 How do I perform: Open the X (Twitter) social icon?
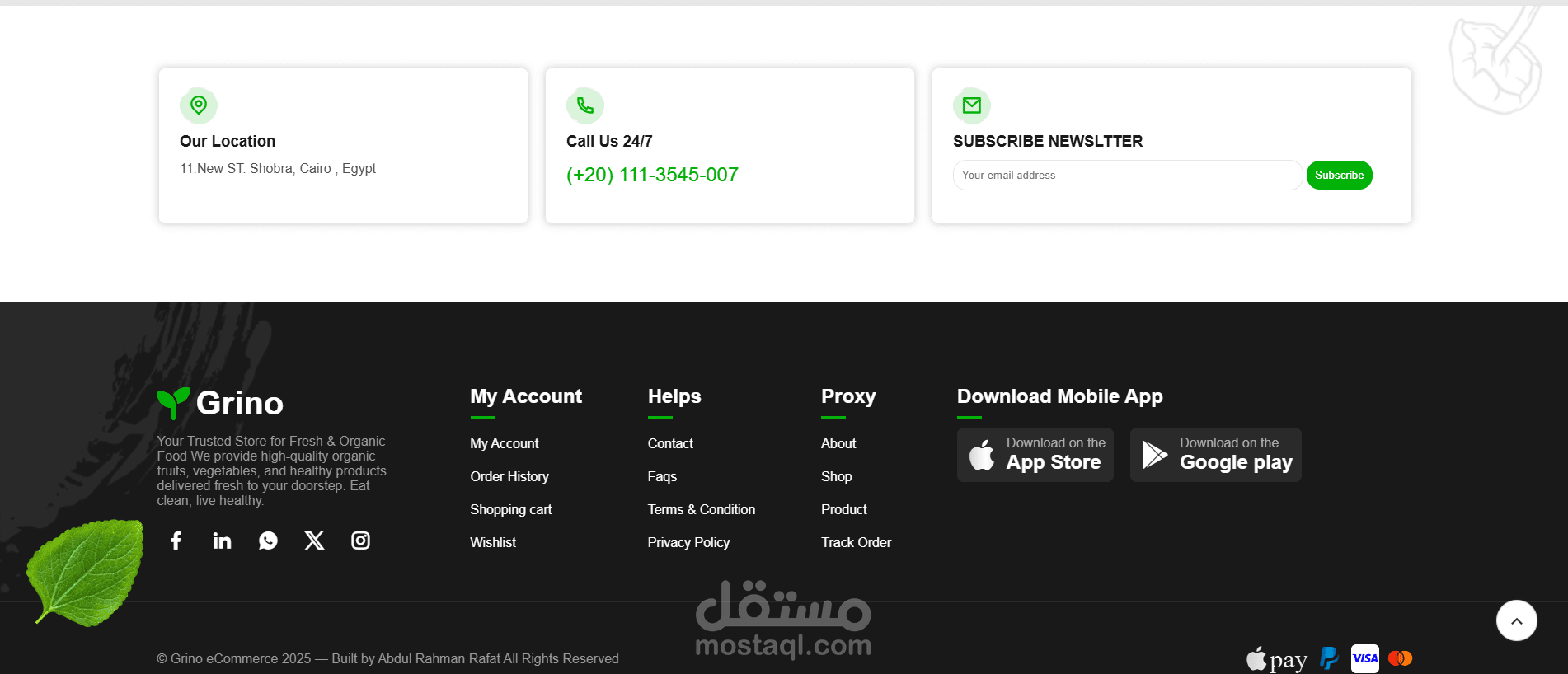314,541
